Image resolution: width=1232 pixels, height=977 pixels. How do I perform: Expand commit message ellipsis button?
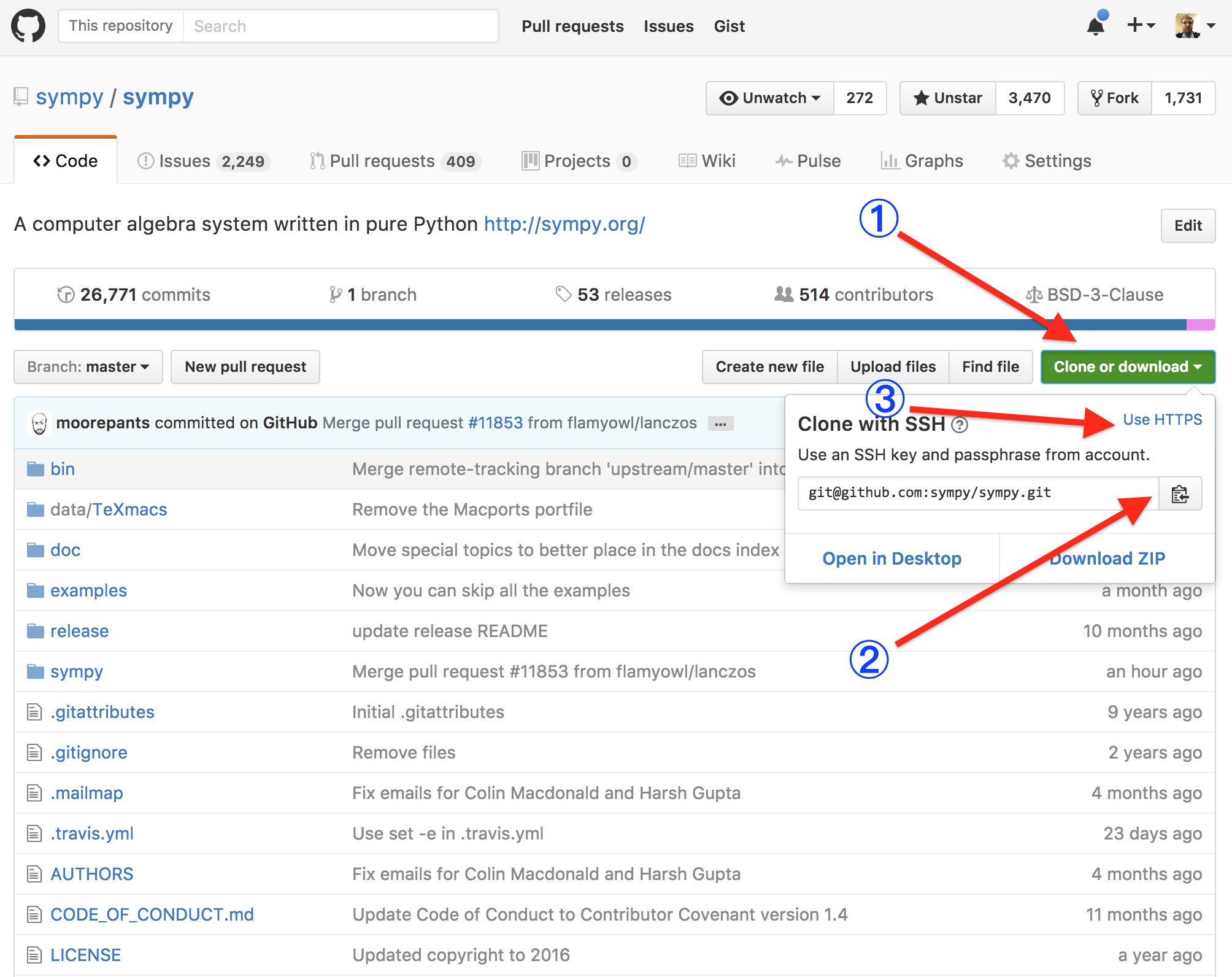click(720, 423)
